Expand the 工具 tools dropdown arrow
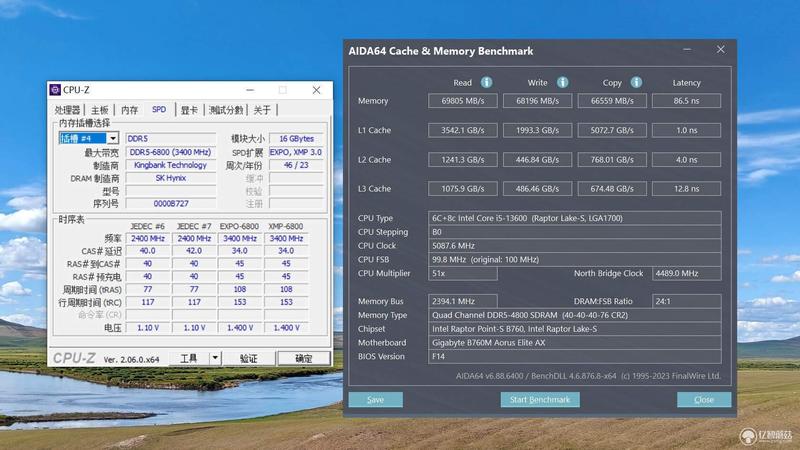Image resolution: width=800 pixels, height=450 pixels. (x=215, y=358)
